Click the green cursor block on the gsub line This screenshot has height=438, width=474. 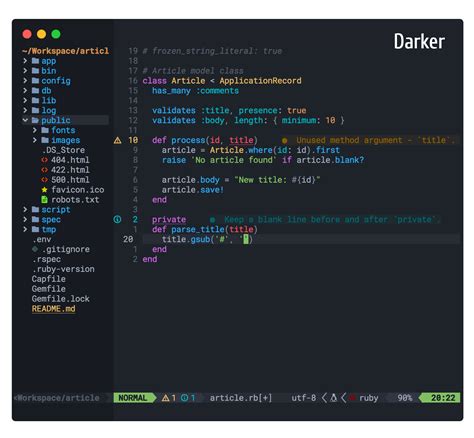click(246, 239)
